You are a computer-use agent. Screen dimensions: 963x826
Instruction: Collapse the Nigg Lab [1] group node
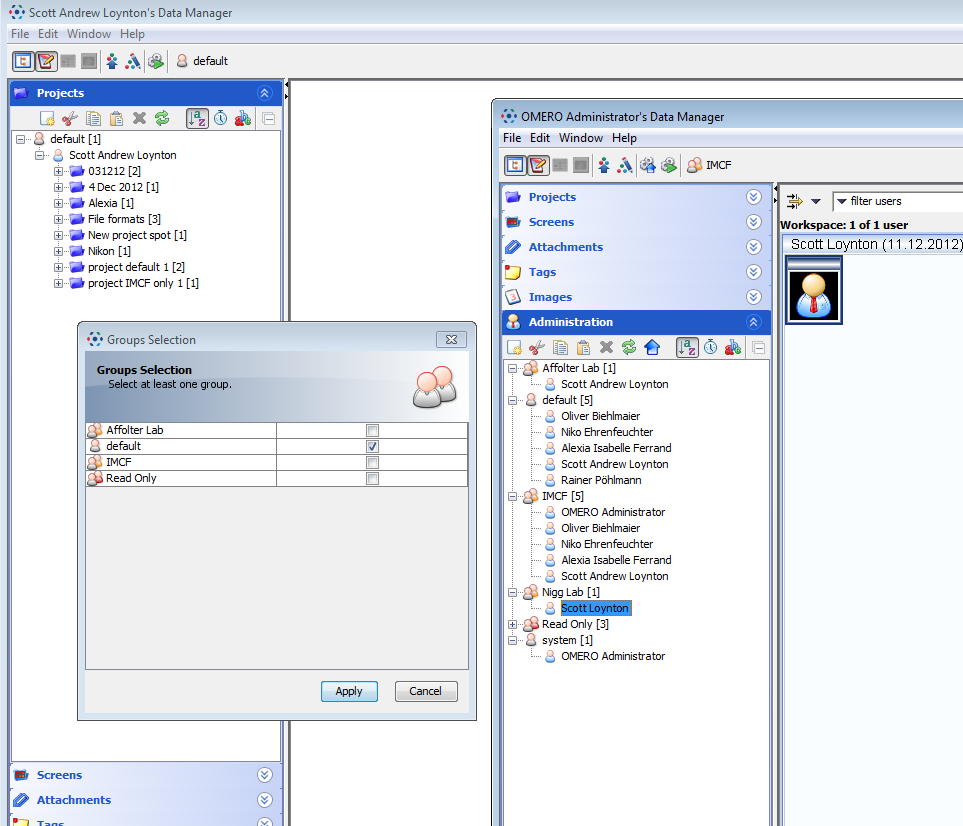pos(512,593)
